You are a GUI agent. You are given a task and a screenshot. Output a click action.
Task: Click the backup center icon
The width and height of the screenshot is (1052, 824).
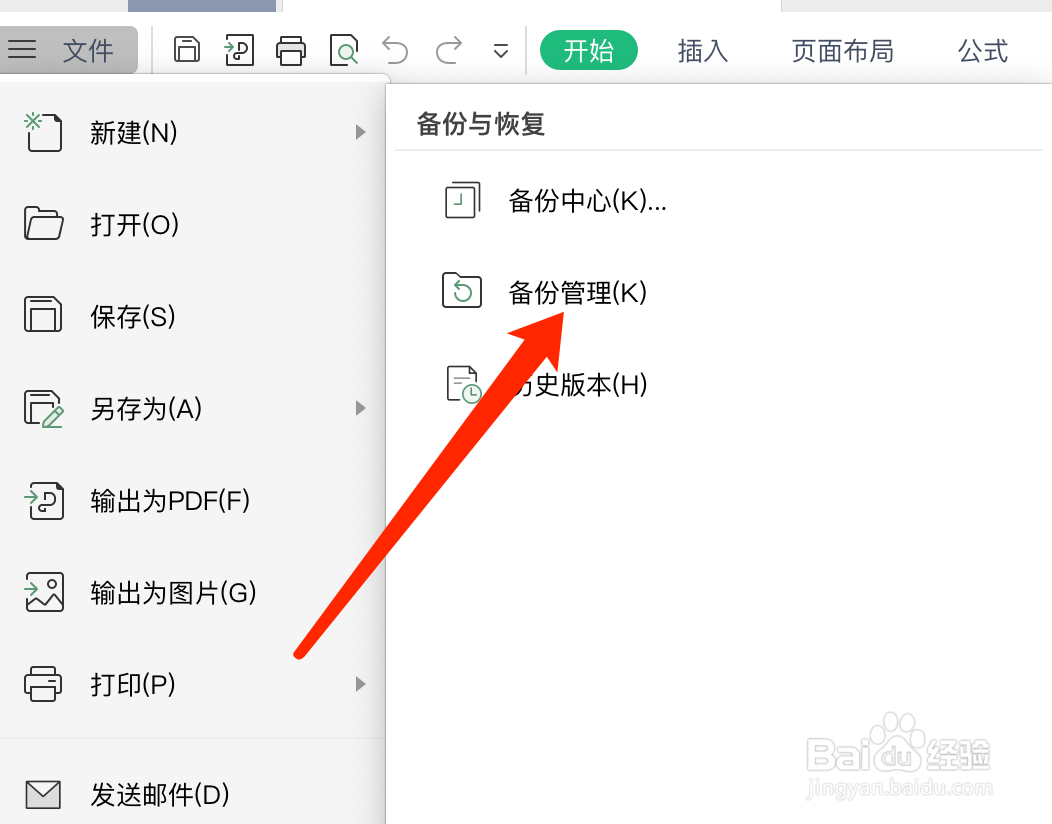(x=463, y=200)
